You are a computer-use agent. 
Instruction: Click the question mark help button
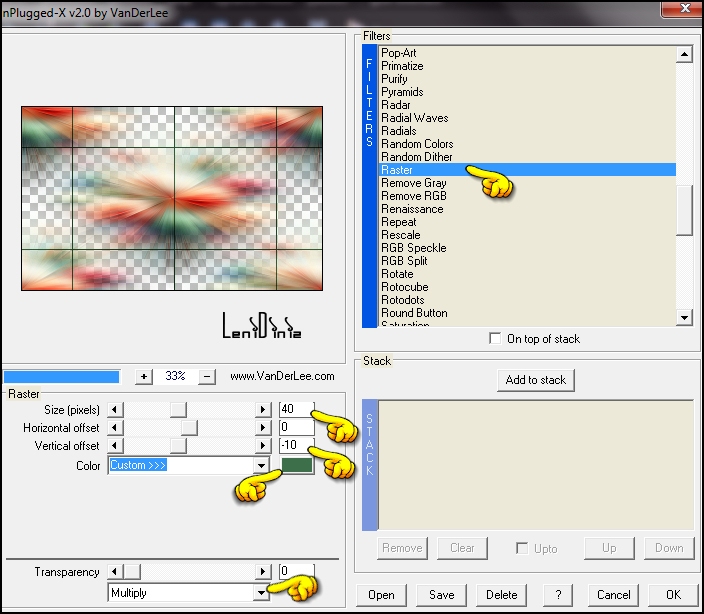tap(558, 595)
